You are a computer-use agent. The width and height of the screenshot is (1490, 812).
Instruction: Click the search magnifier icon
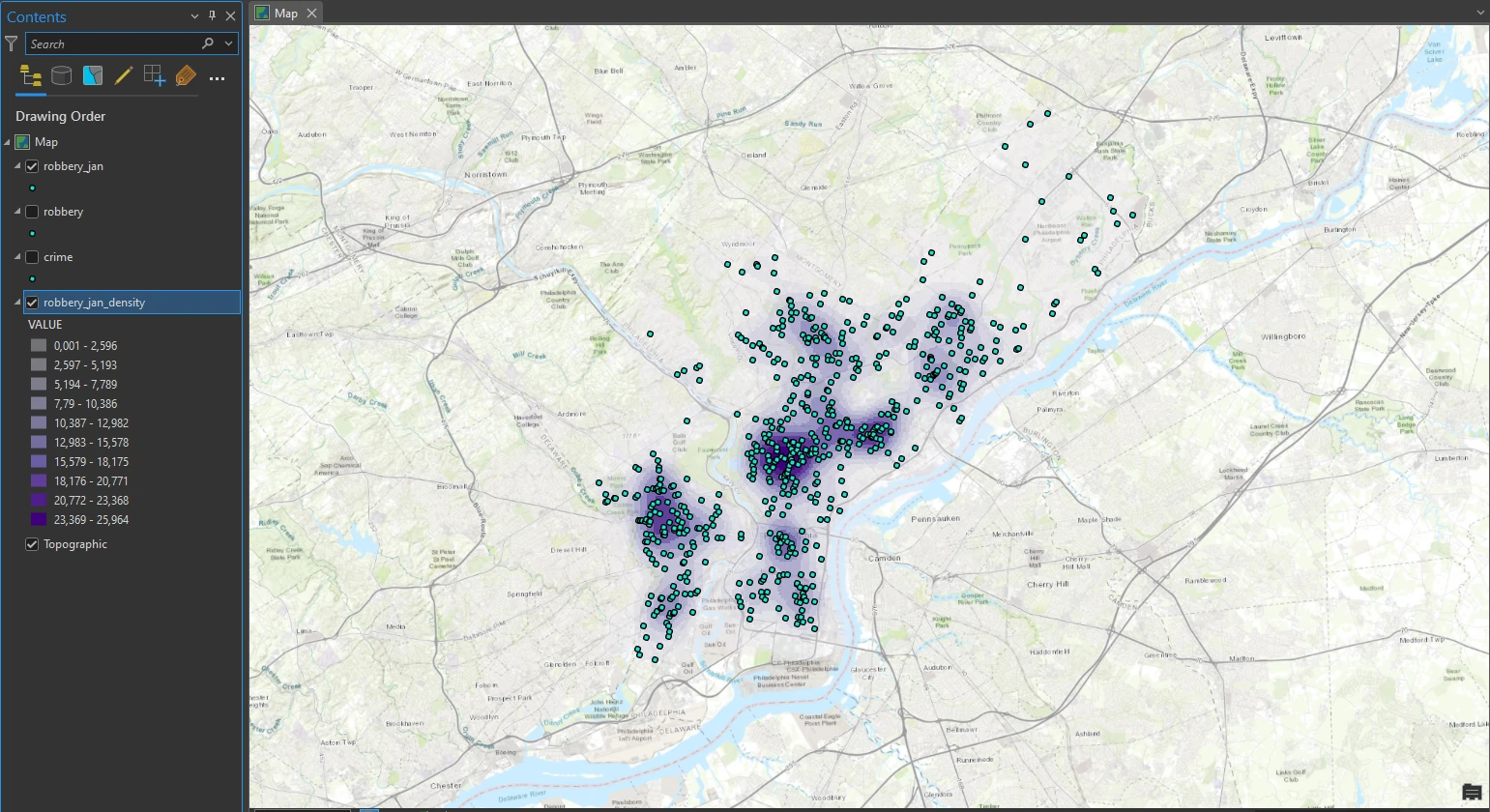208,43
